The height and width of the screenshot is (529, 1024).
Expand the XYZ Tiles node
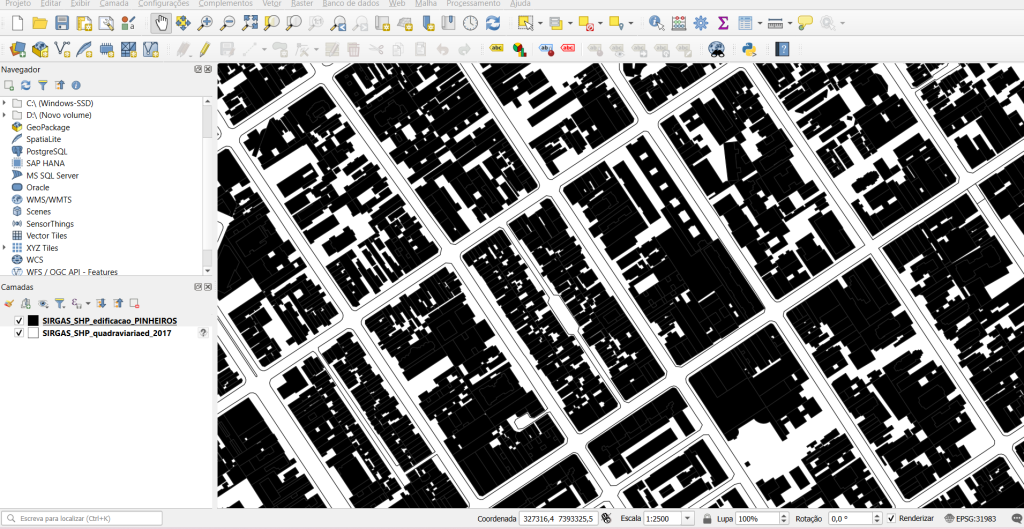[x=5, y=248]
